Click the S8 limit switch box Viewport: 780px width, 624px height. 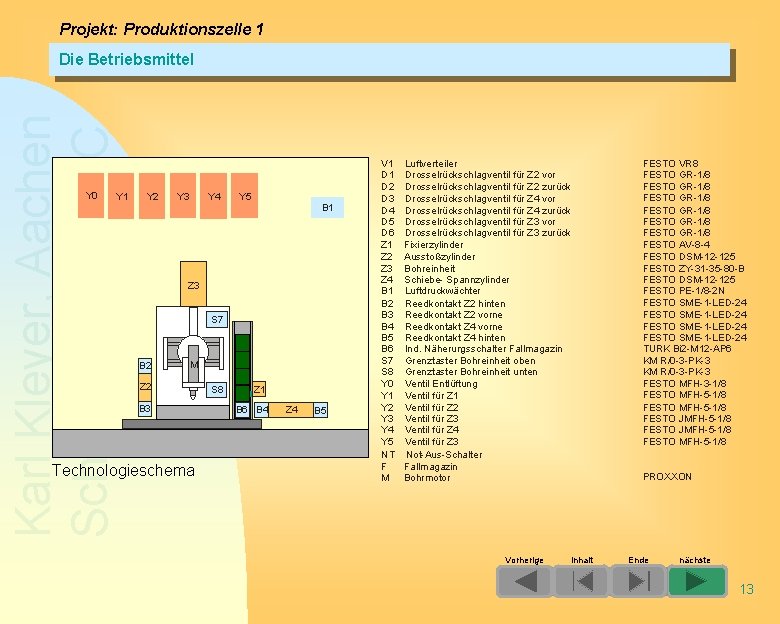[x=217, y=389]
